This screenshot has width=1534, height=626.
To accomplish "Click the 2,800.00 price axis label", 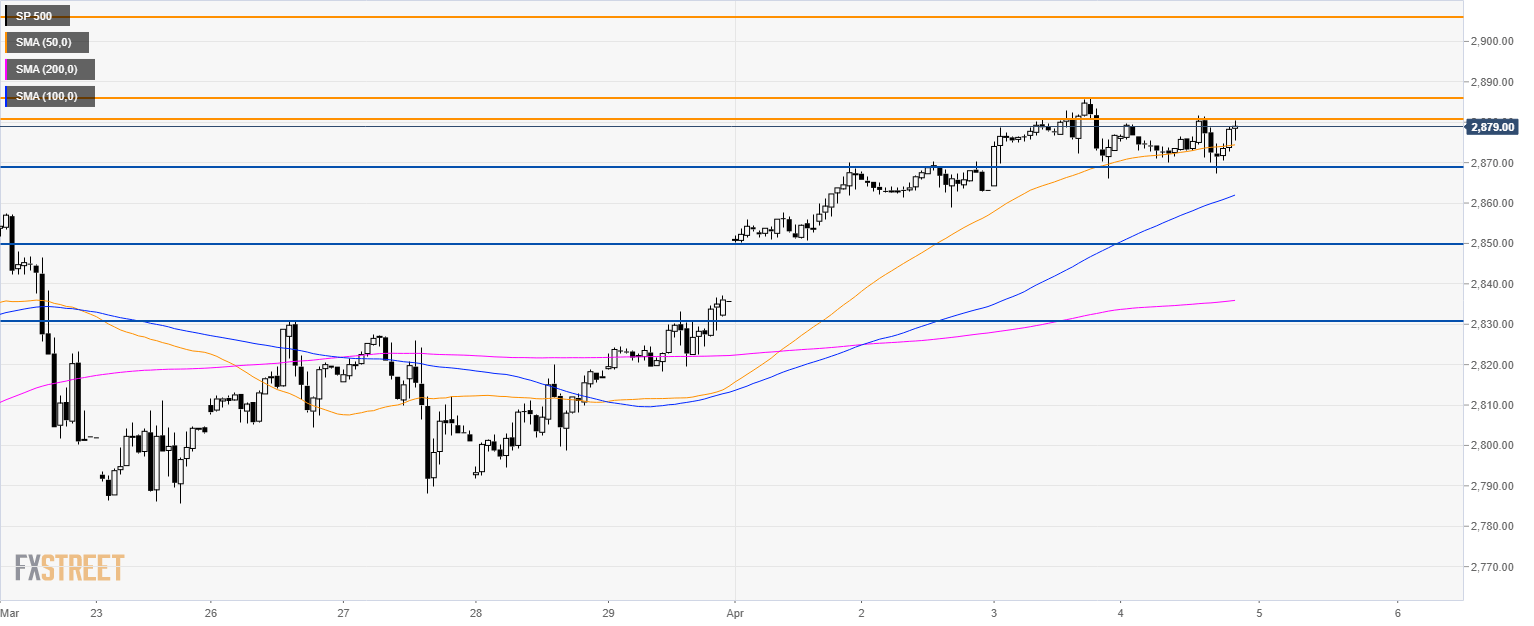I will (x=1491, y=446).
